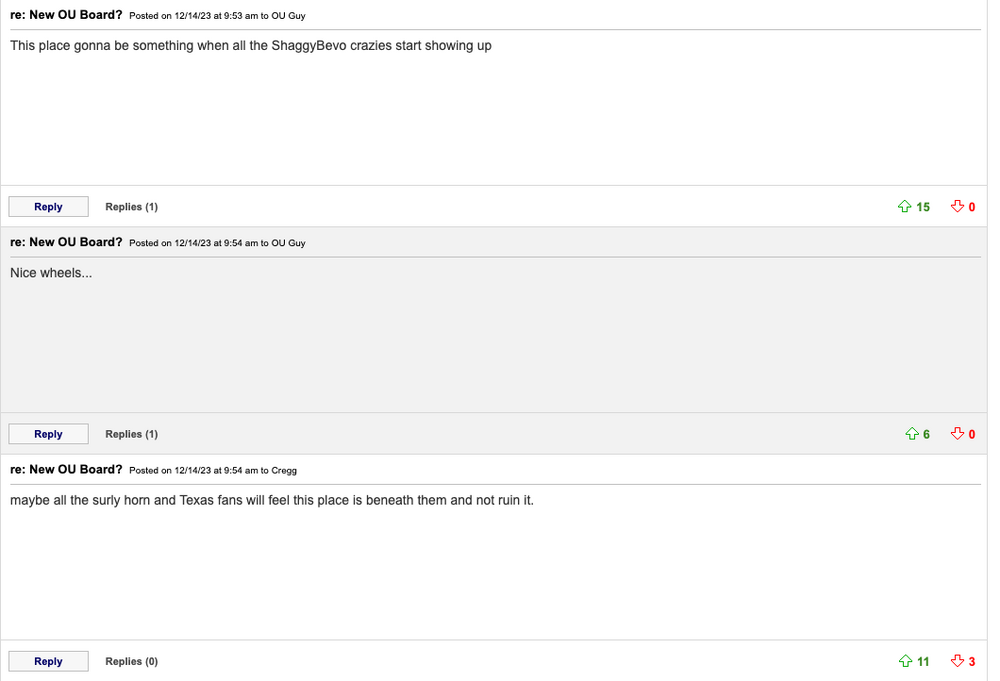Show Replies (0) under surly horn post
Screen dimensions: 1000x681
tap(131, 661)
